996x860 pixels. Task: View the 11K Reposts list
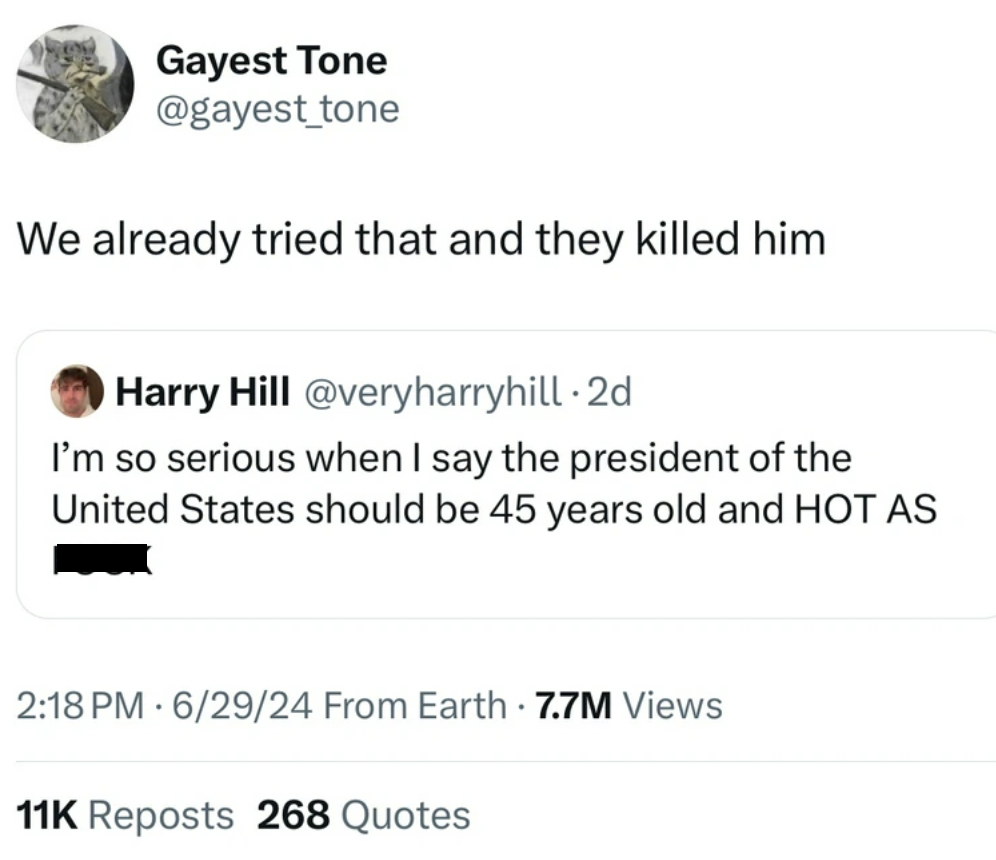point(125,814)
